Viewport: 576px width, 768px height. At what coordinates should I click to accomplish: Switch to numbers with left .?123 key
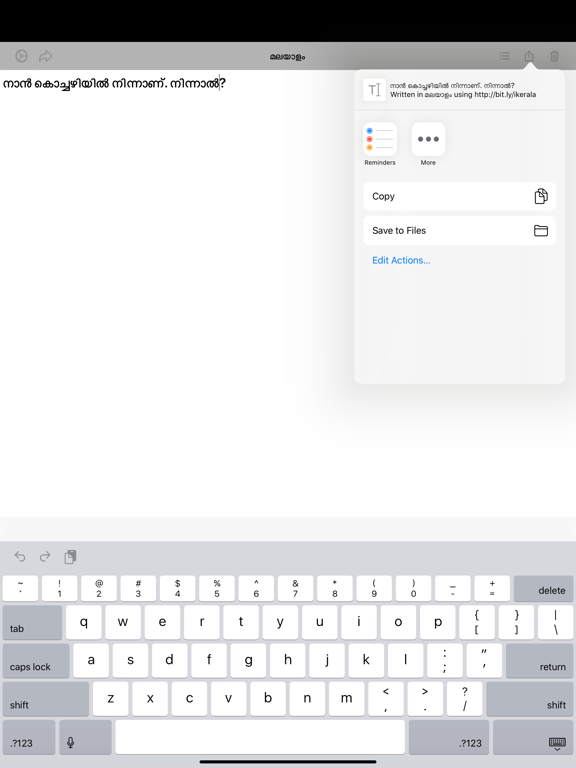(x=29, y=737)
